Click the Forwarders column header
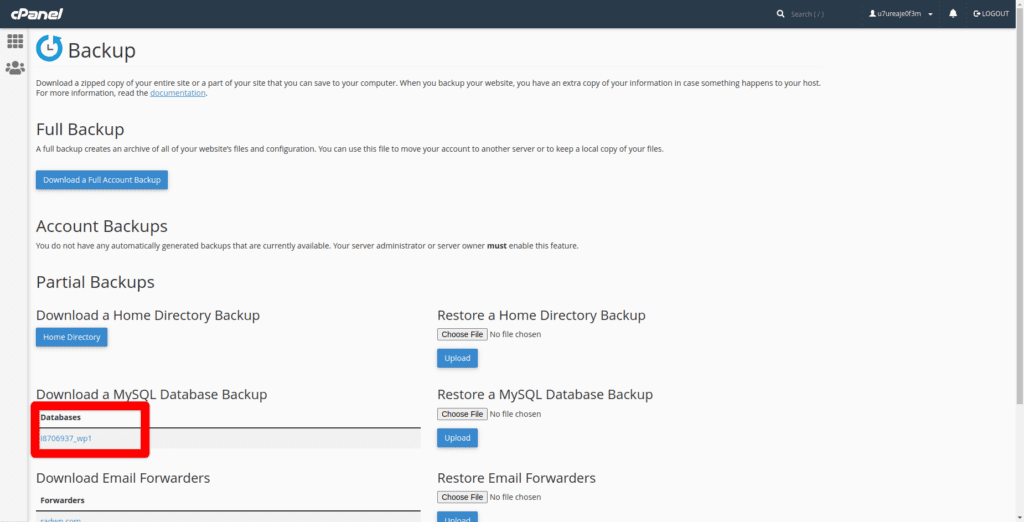The height and width of the screenshot is (522, 1024). (x=62, y=500)
